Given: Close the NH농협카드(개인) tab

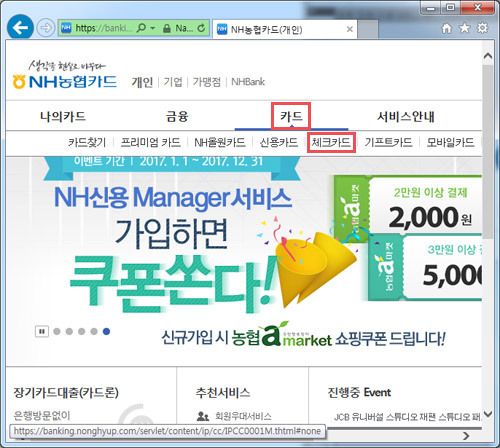Looking at the screenshot, I should (x=350, y=29).
